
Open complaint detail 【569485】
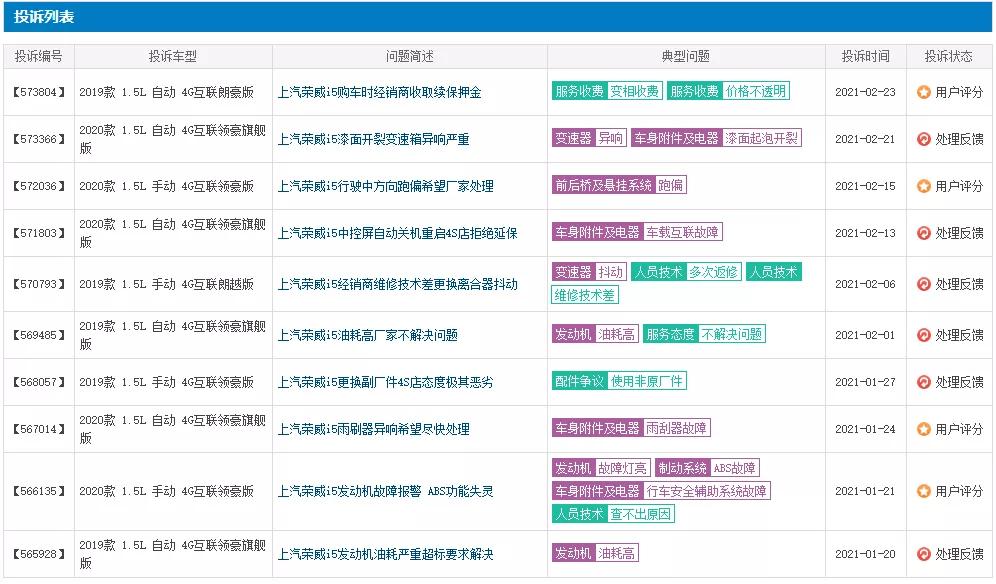[39, 334]
